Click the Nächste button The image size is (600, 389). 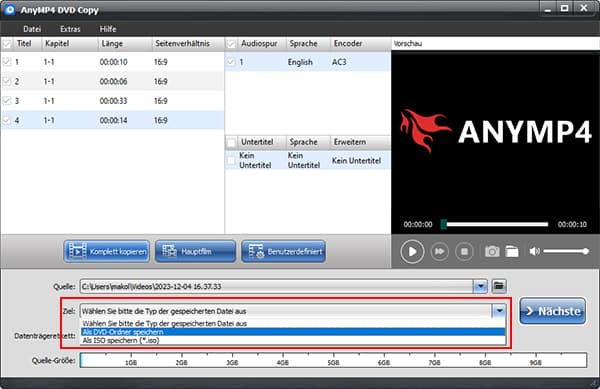(x=553, y=311)
